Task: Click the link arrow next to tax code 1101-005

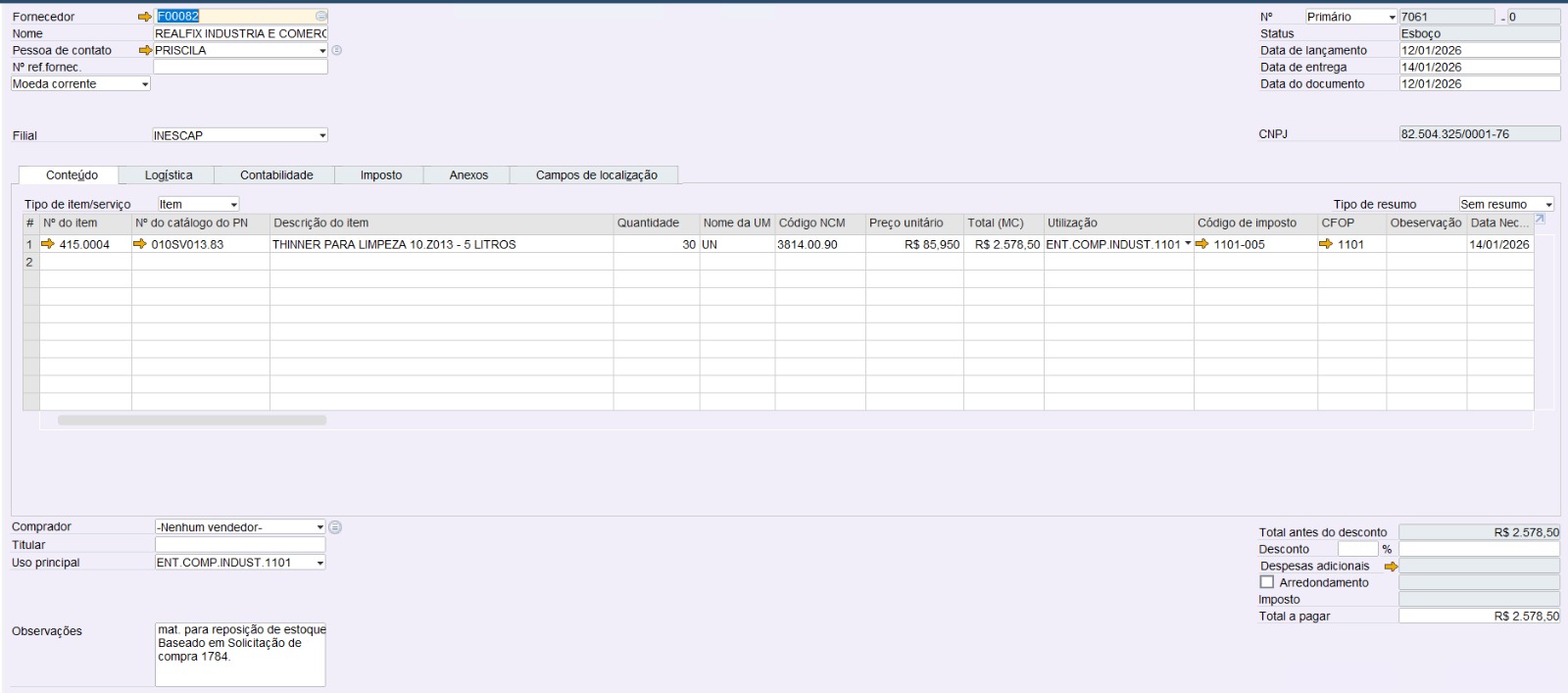Action: (1202, 244)
